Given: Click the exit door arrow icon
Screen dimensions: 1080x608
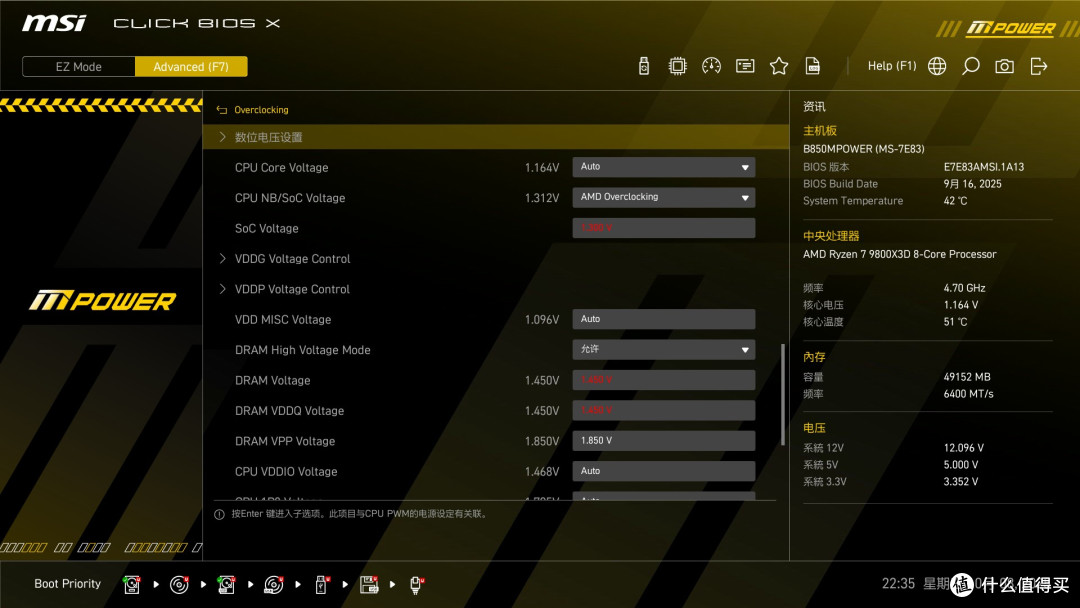Looking at the screenshot, I should (x=1039, y=66).
